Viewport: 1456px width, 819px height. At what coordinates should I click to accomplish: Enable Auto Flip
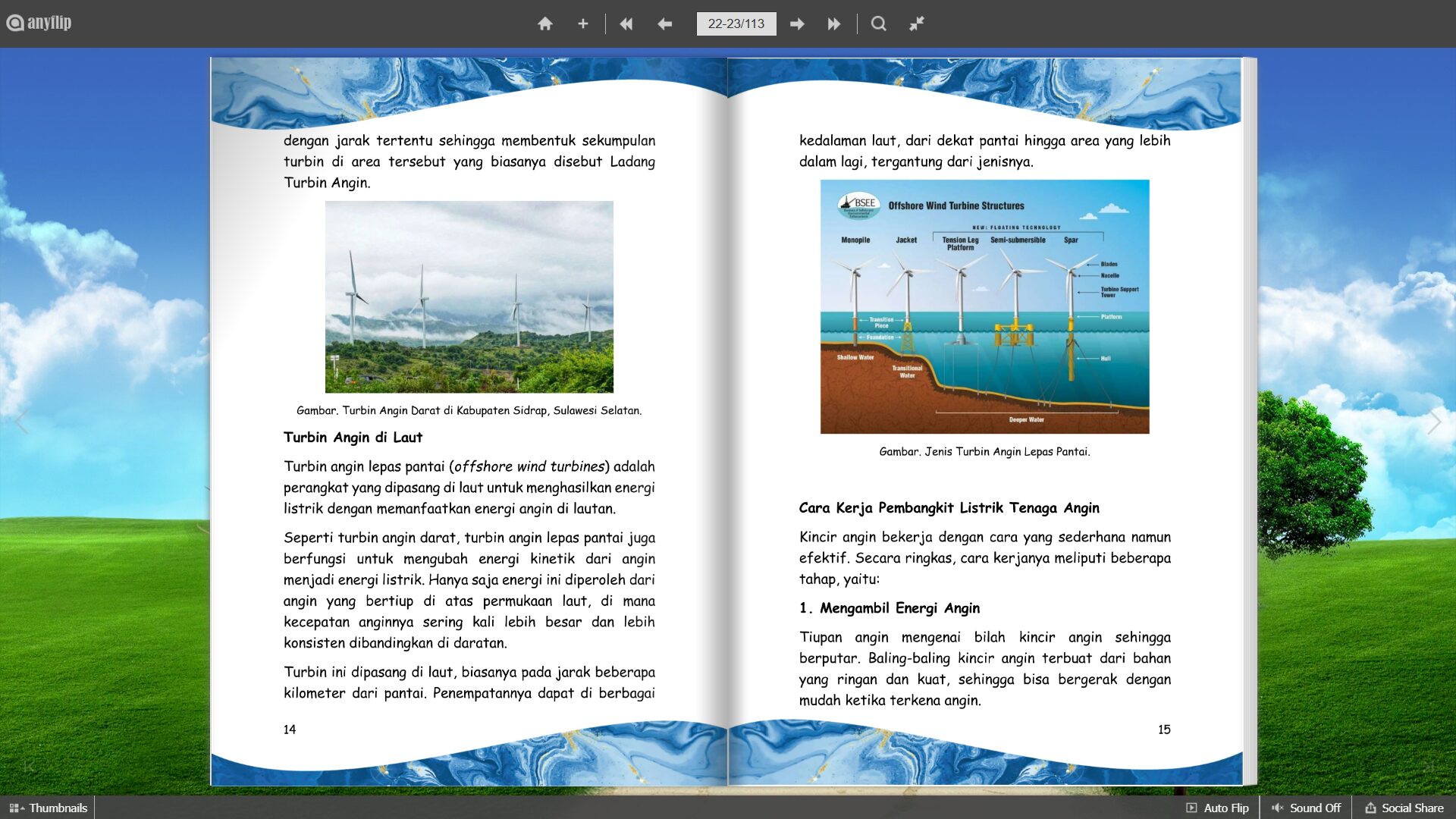pyautogui.click(x=1217, y=808)
